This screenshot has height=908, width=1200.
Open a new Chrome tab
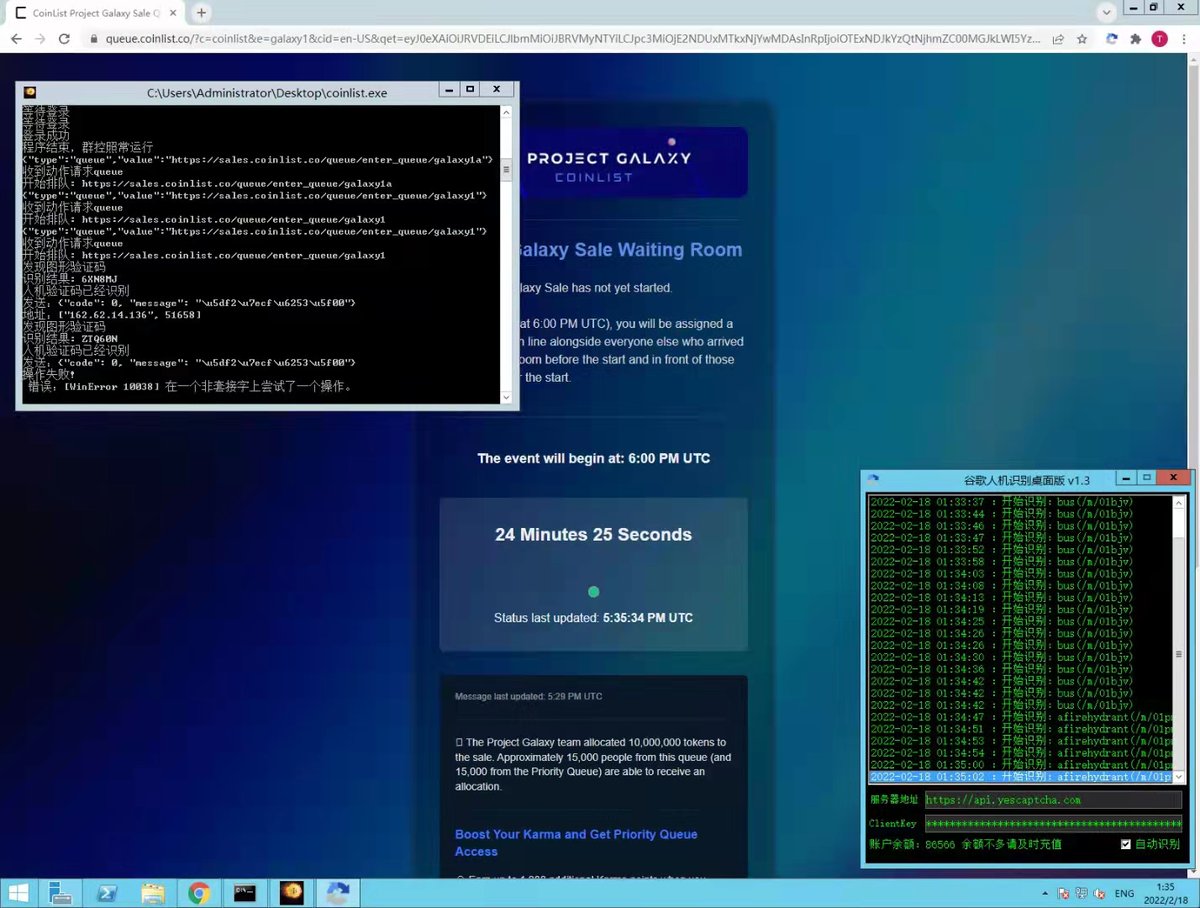pos(201,13)
